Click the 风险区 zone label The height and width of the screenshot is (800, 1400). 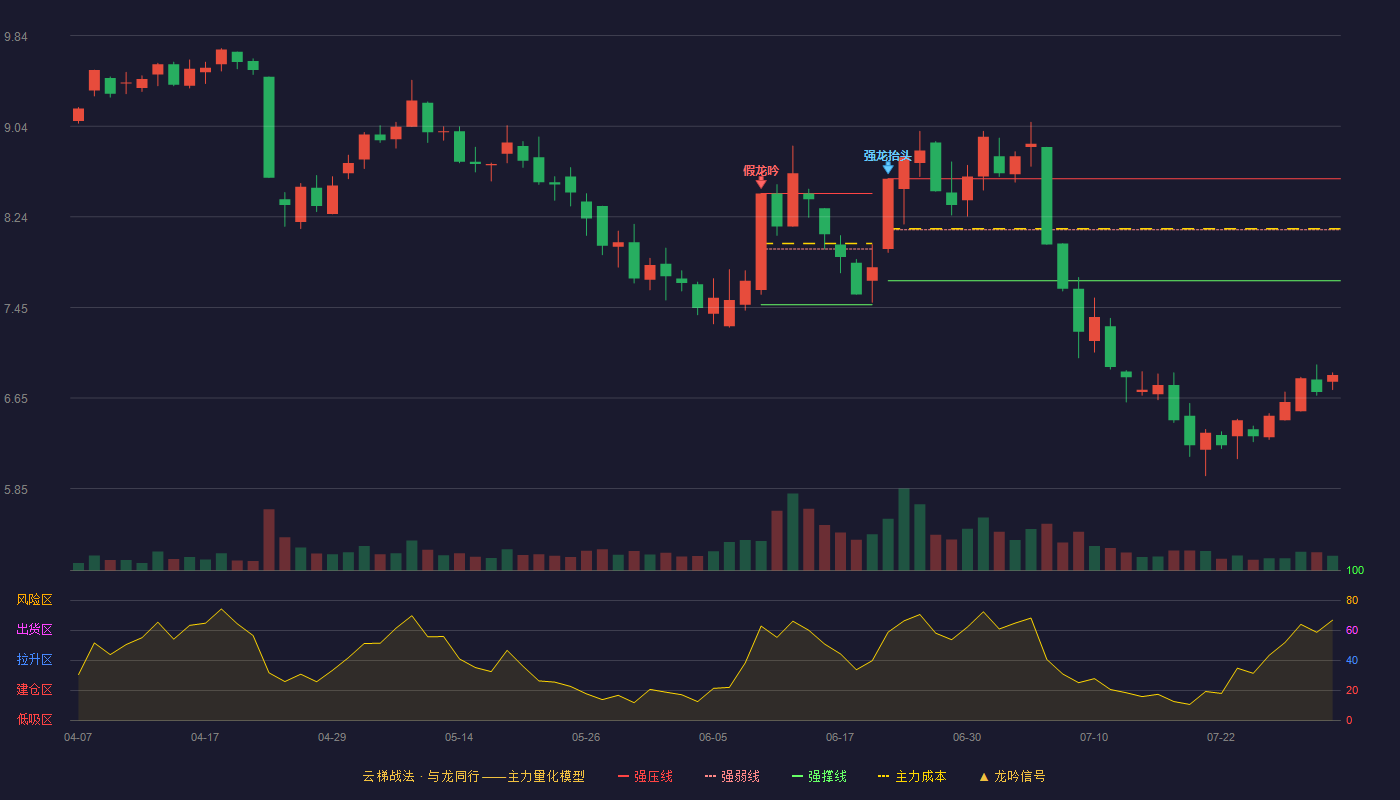point(34,600)
